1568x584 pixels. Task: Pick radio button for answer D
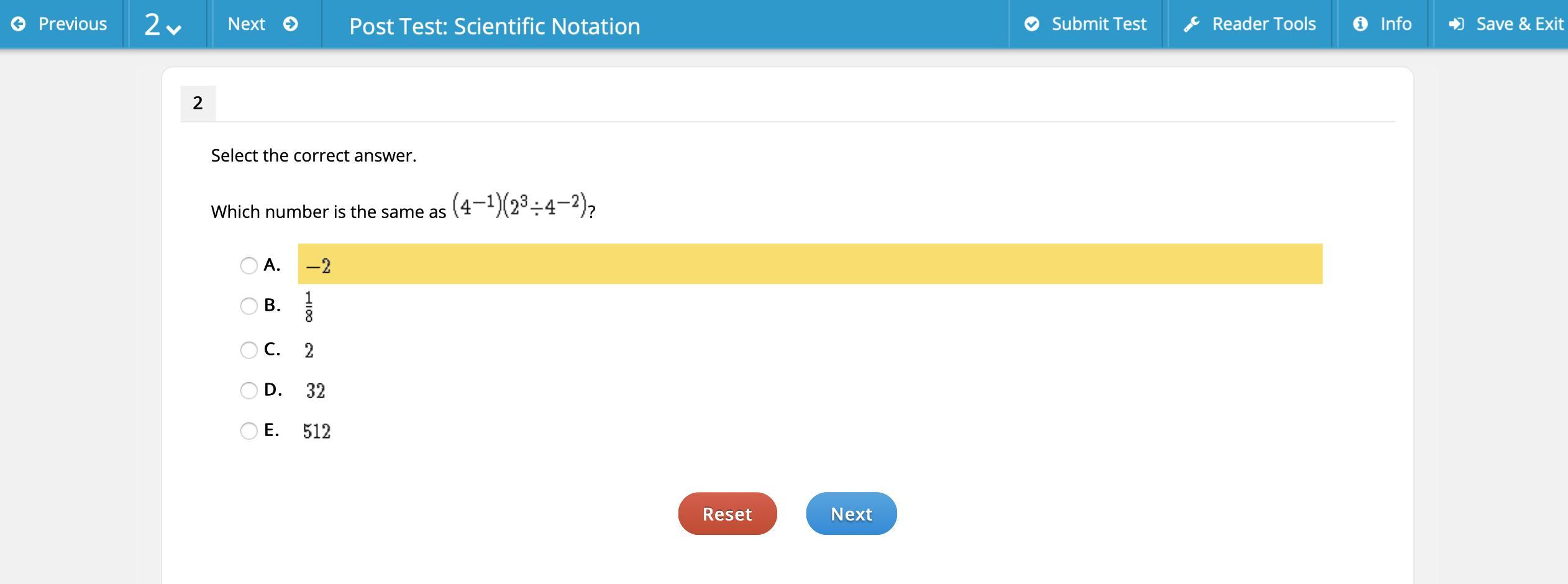coord(248,390)
